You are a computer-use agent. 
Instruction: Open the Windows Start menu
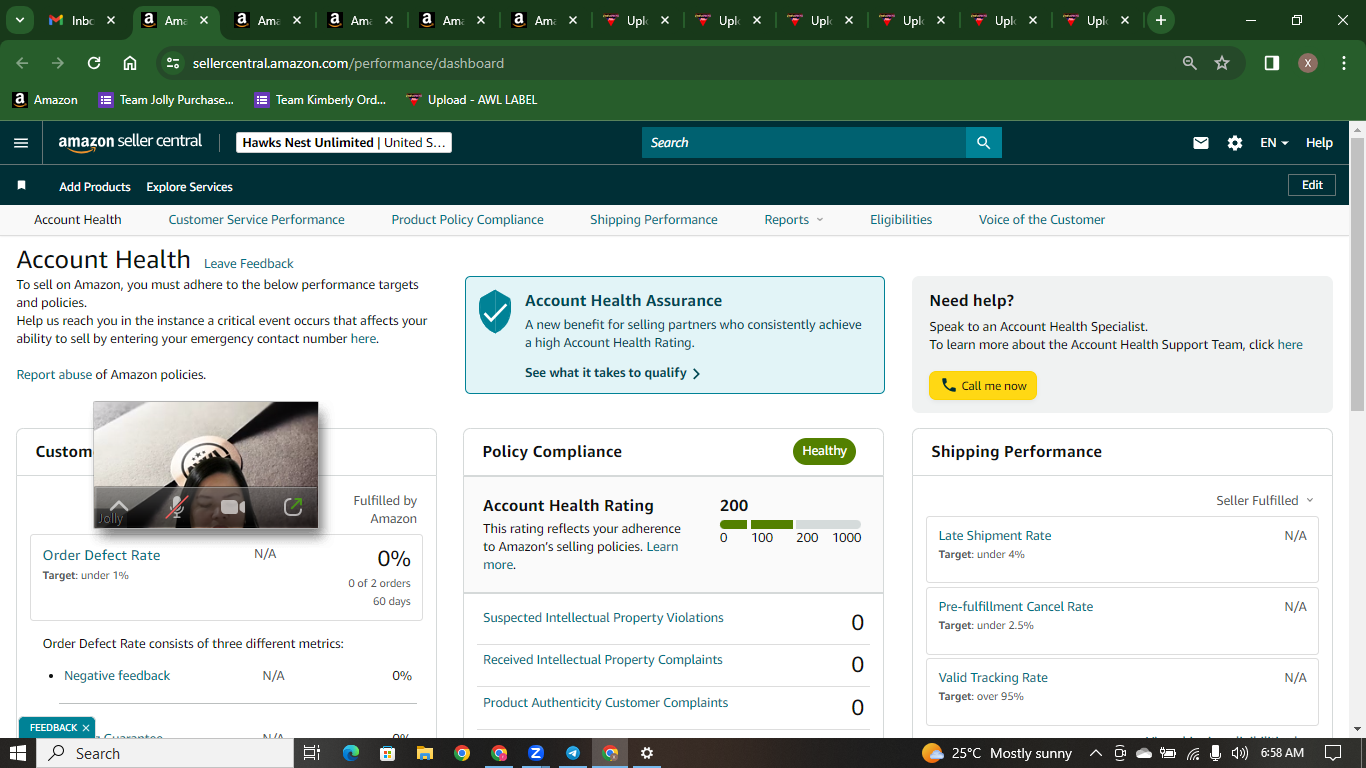tap(18, 753)
